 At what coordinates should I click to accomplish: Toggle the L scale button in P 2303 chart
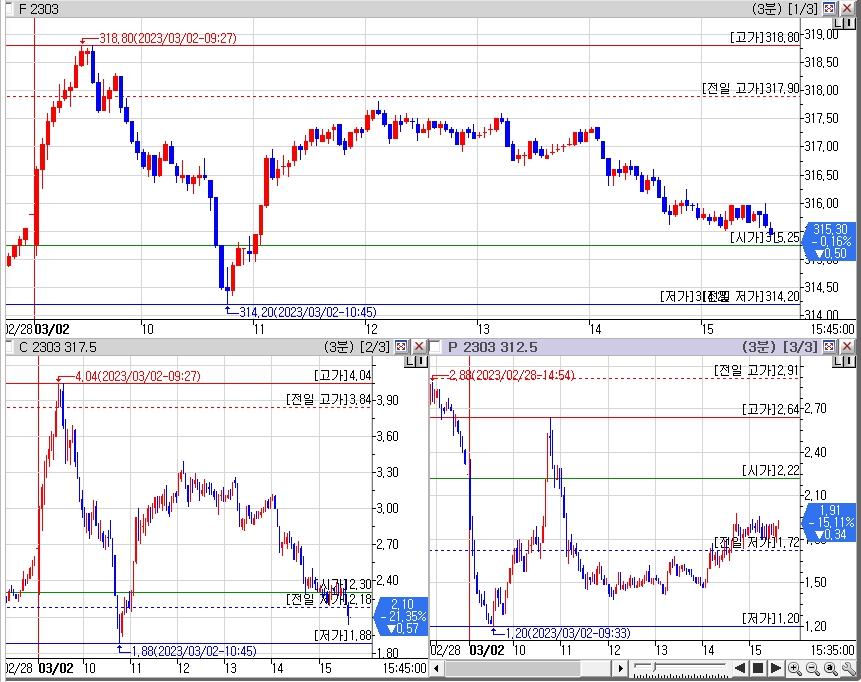839,361
